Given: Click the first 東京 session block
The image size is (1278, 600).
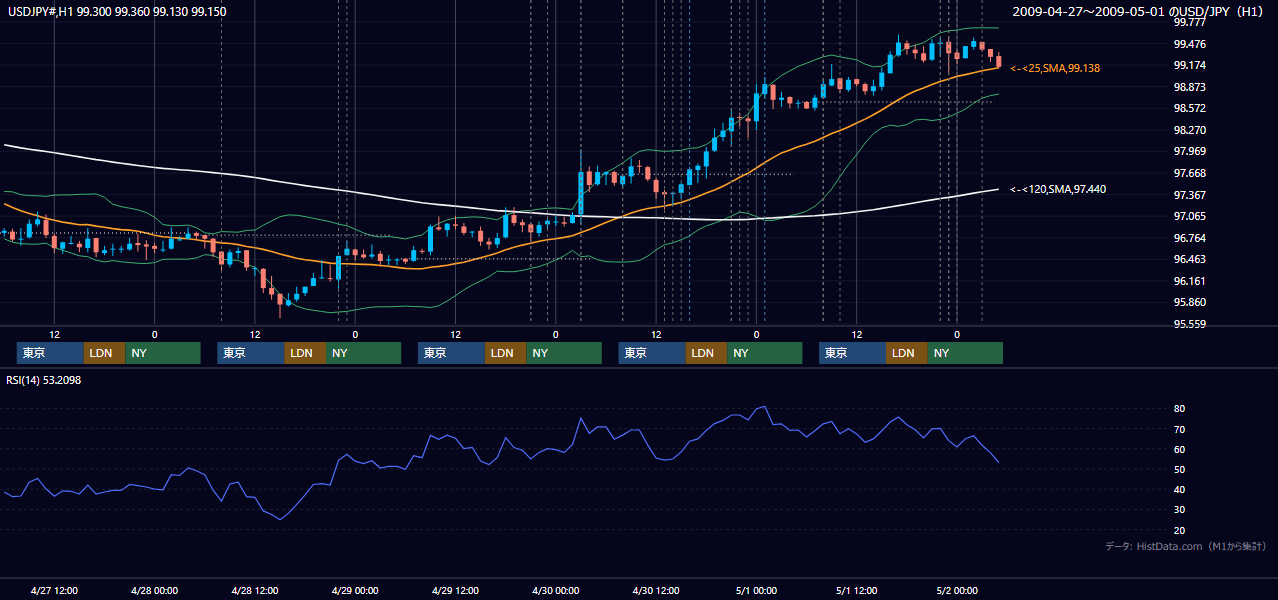Looking at the screenshot, I should 50,353.
